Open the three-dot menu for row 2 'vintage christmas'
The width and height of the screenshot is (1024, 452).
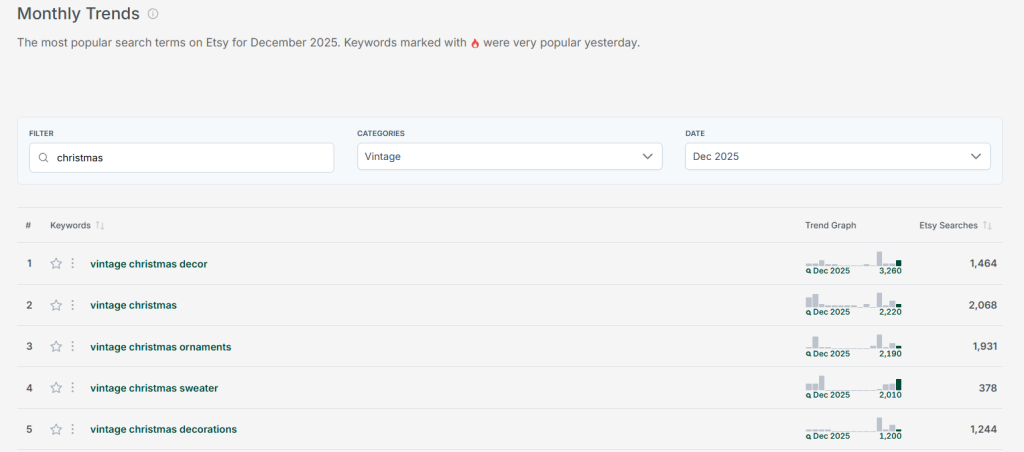tap(72, 305)
